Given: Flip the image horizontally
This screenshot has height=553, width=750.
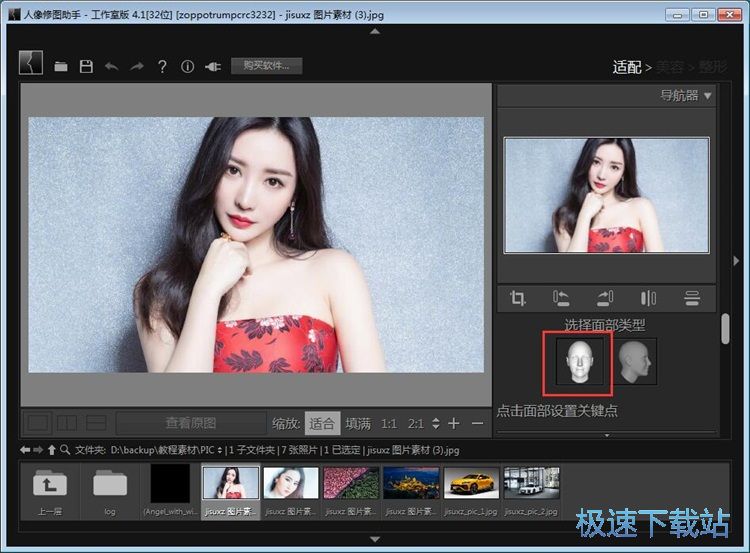Looking at the screenshot, I should (648, 298).
